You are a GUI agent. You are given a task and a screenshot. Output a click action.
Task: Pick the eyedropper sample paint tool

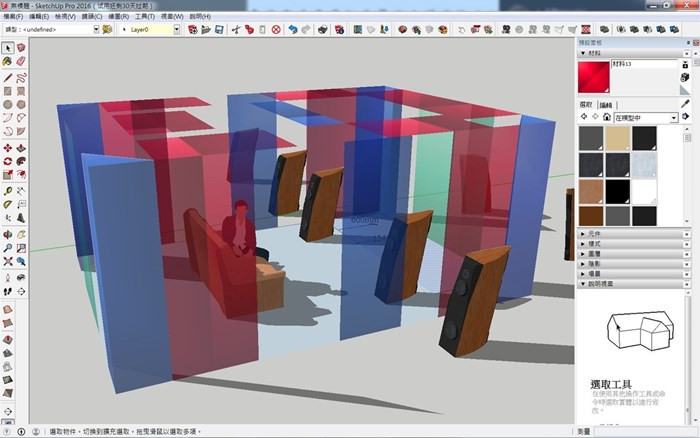[x=683, y=103]
